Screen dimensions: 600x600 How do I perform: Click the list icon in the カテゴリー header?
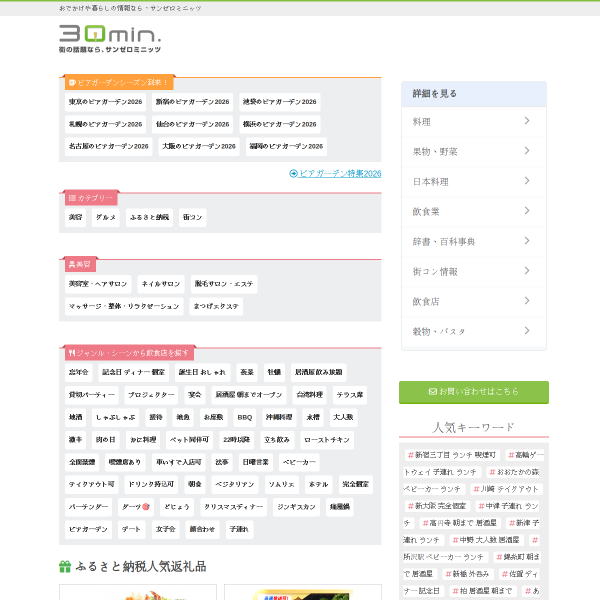click(72, 198)
